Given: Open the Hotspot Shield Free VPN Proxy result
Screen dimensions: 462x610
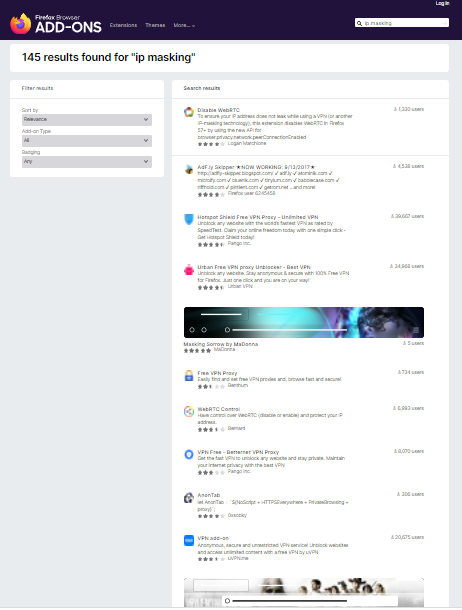Looking at the screenshot, I should click(x=257, y=217).
